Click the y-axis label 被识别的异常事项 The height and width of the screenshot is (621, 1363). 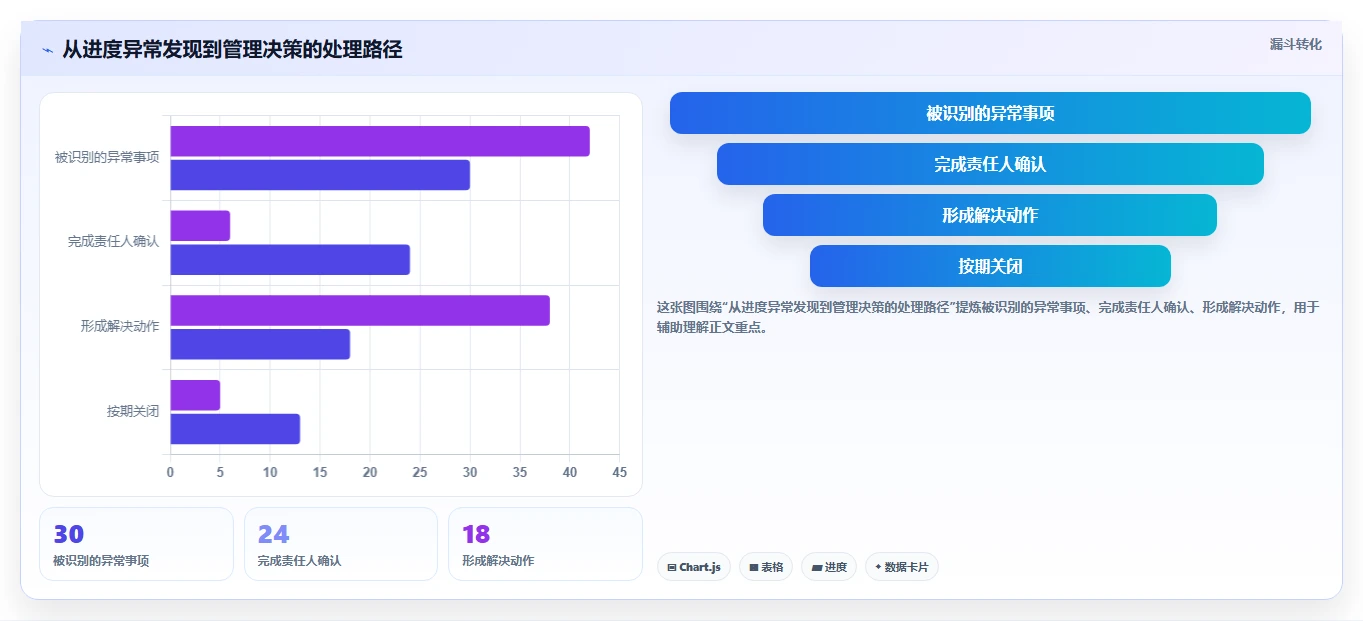(107, 157)
